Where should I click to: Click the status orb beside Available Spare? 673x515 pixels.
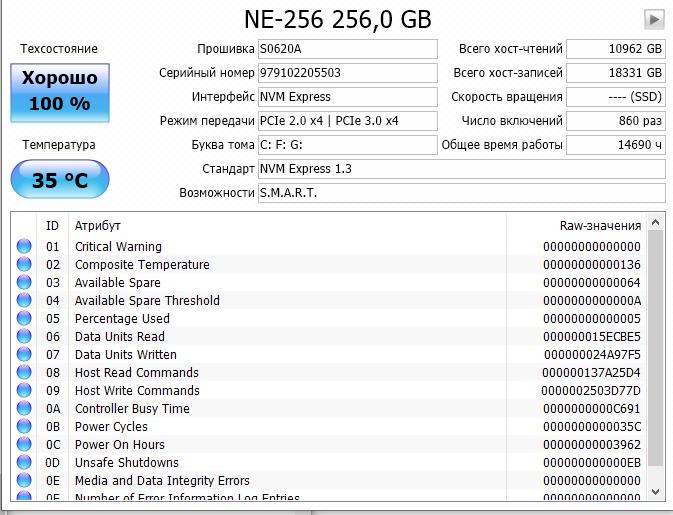pyautogui.click(x=24, y=283)
